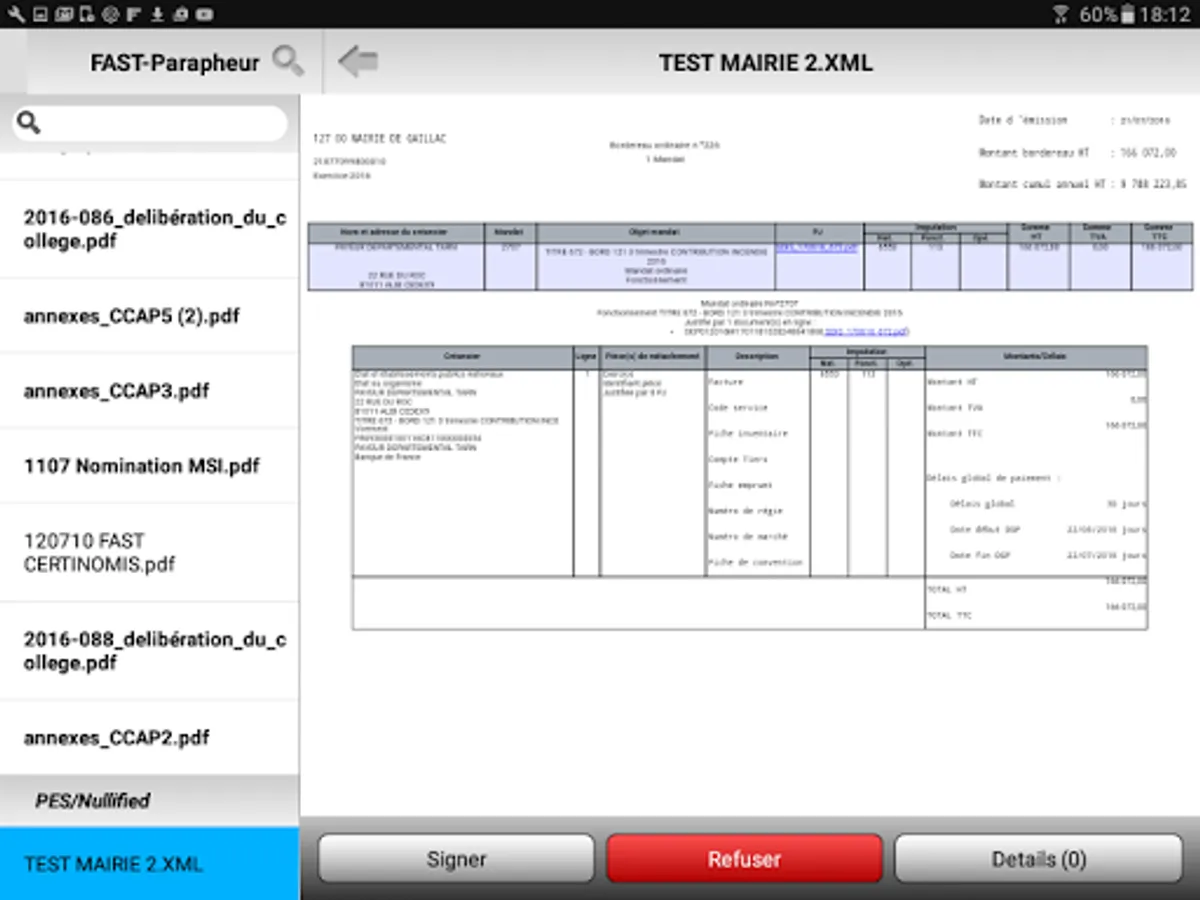This screenshot has height=900, width=1200.
Task: Click the blue link after the DEP justificatif number
Action: click(x=866, y=331)
